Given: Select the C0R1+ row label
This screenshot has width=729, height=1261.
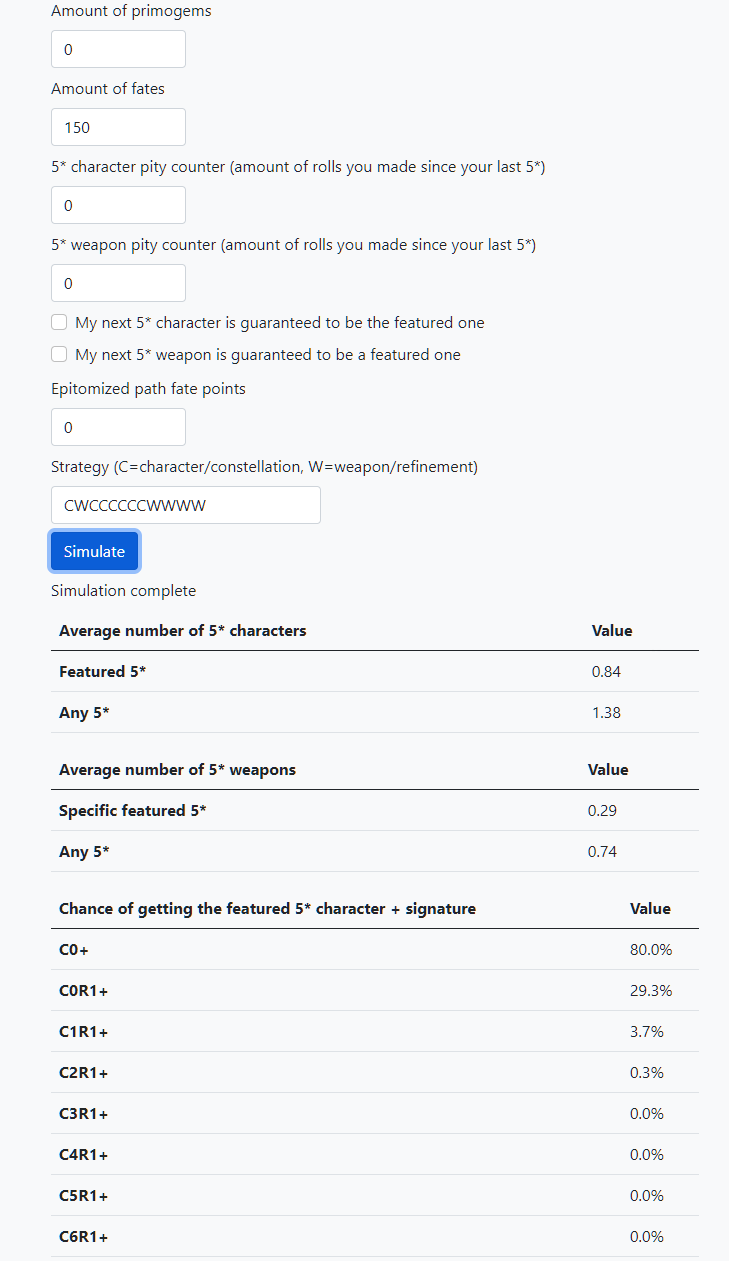Looking at the screenshot, I should click(83, 991).
